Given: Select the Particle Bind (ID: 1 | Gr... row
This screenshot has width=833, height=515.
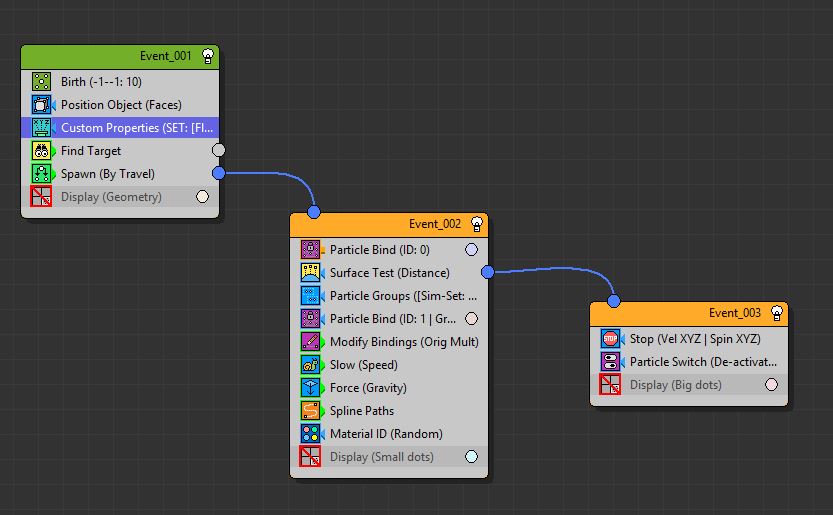Looking at the screenshot, I should (389, 319).
